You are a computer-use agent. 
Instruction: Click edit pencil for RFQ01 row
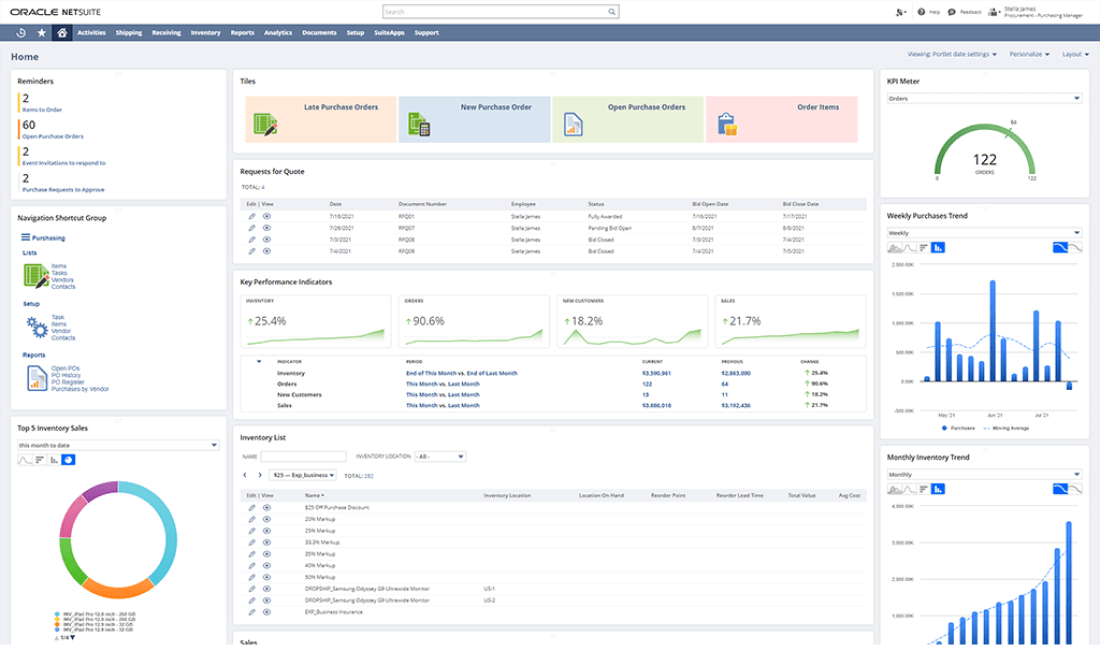point(252,216)
